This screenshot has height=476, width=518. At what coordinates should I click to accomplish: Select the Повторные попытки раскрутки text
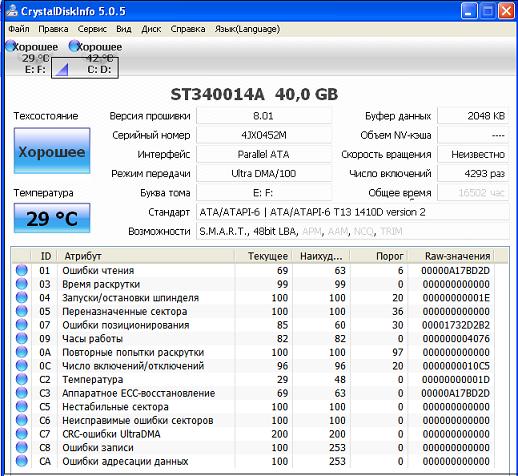tap(133, 353)
